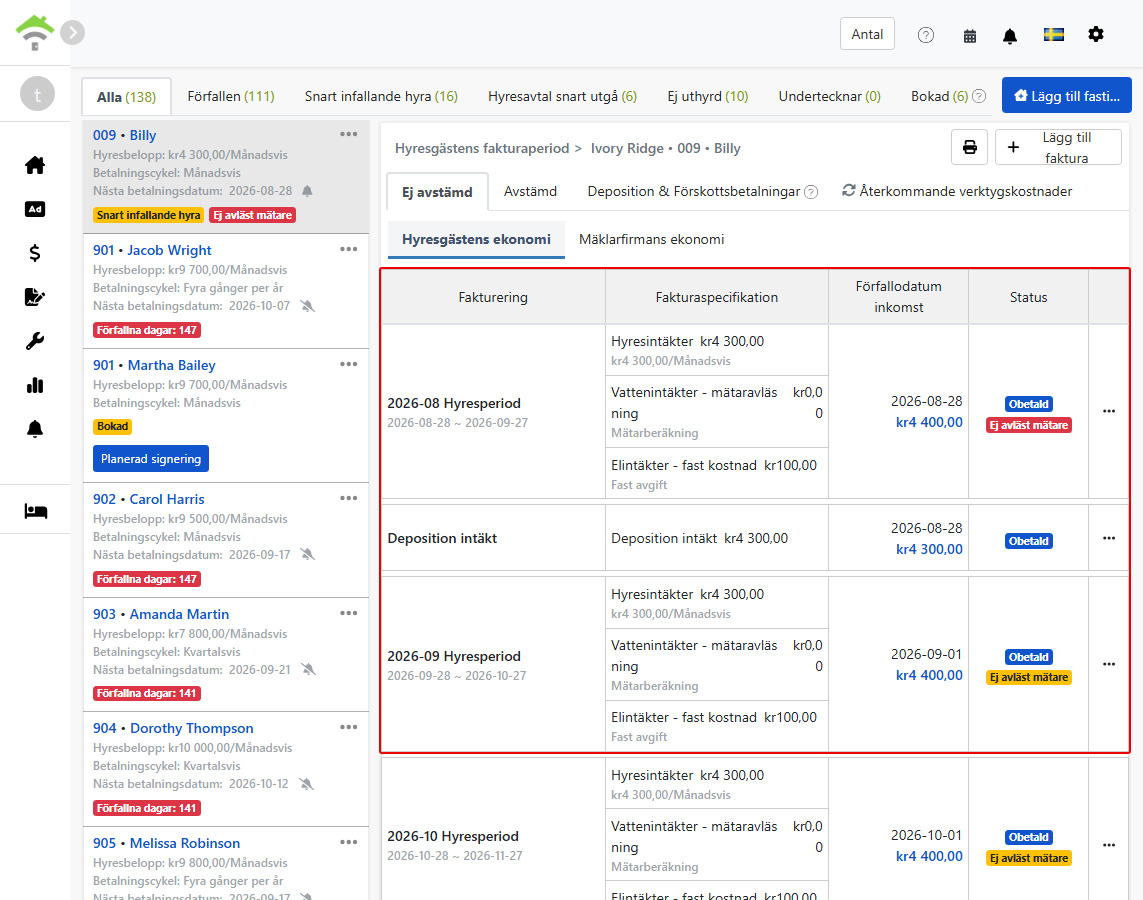1143x900 pixels.
Task: Switch to Mäklarfirmans ekonomi tab
Action: pyautogui.click(x=651, y=239)
